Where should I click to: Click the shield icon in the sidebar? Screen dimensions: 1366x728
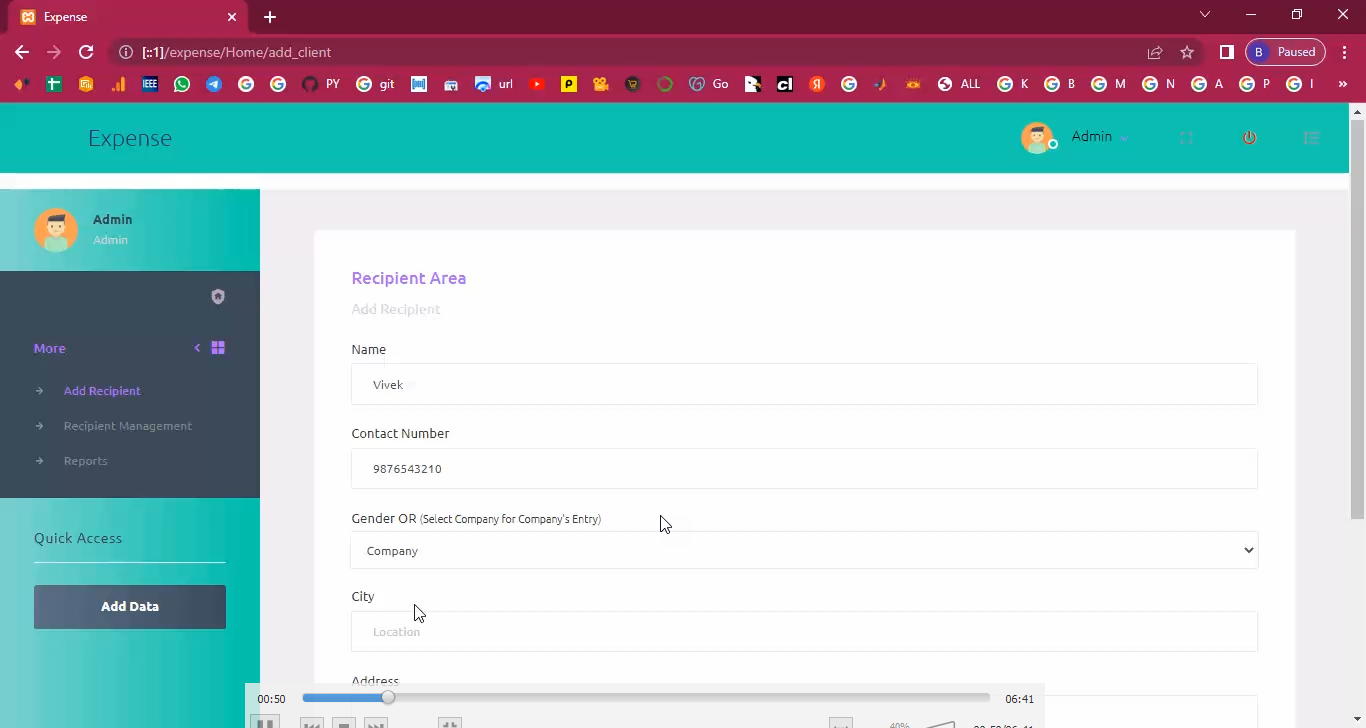click(218, 297)
